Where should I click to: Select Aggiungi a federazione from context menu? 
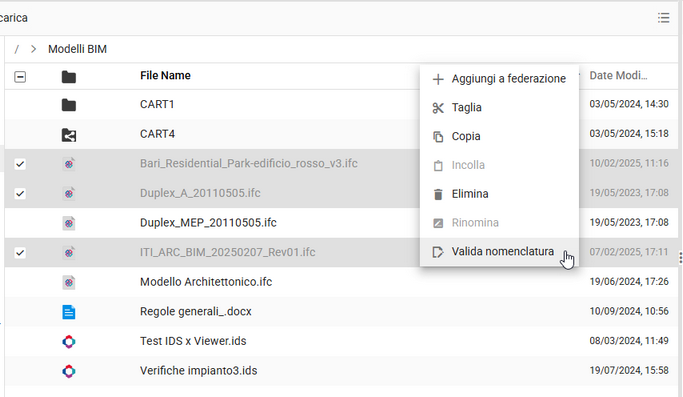click(499, 79)
